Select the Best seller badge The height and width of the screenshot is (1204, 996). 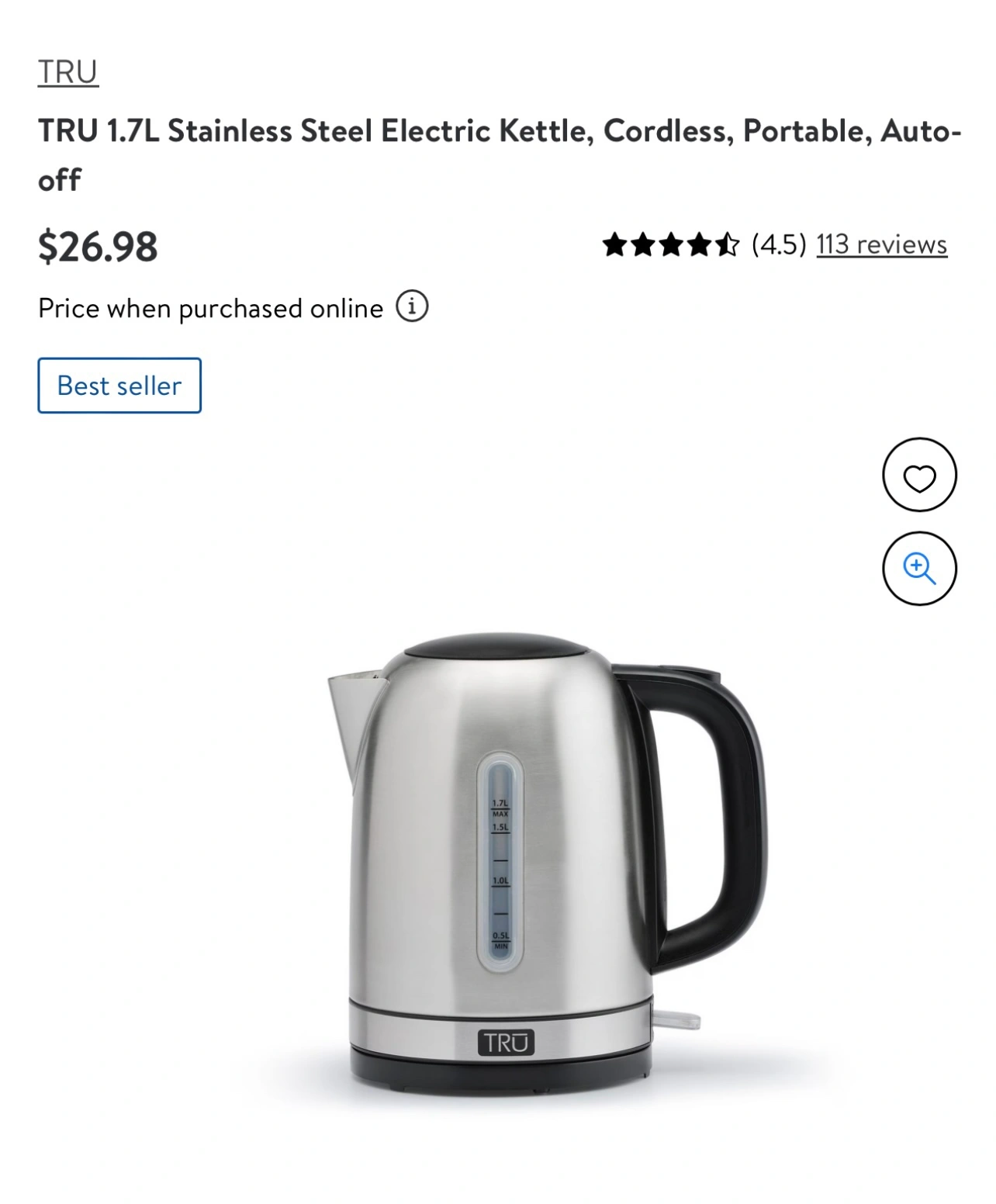(x=119, y=386)
